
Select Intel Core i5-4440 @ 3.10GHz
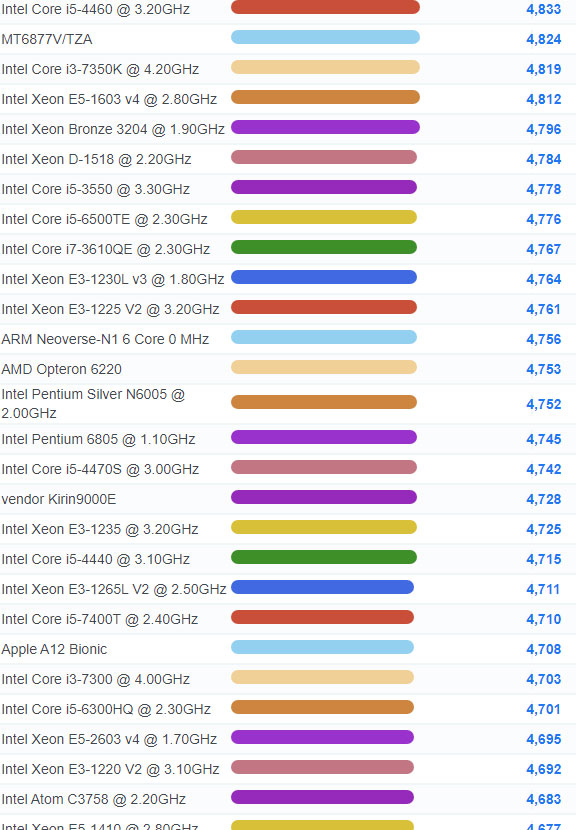pyautogui.click(x=95, y=560)
